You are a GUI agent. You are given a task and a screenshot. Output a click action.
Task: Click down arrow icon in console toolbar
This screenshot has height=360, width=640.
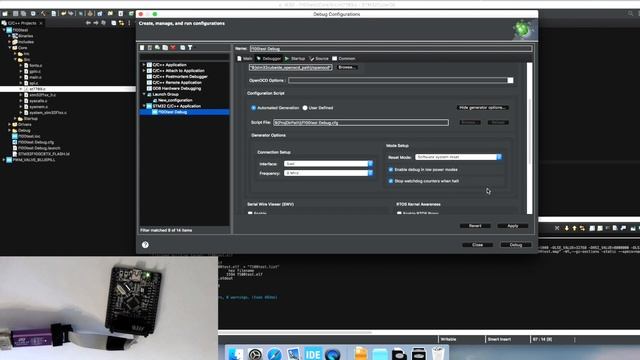click(x=567, y=228)
